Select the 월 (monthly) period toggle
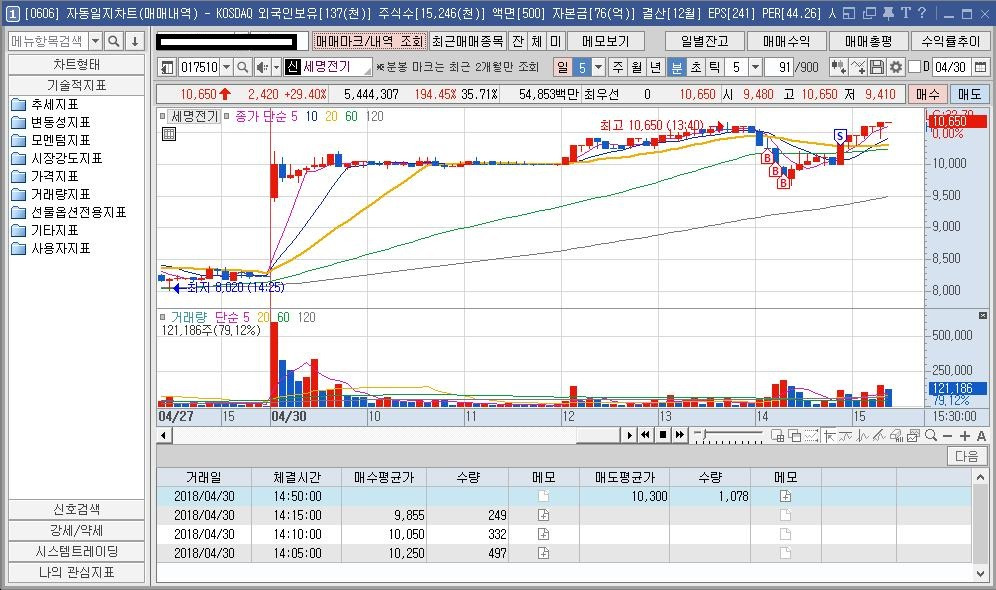Screen dimensions: 996x590 [636, 67]
